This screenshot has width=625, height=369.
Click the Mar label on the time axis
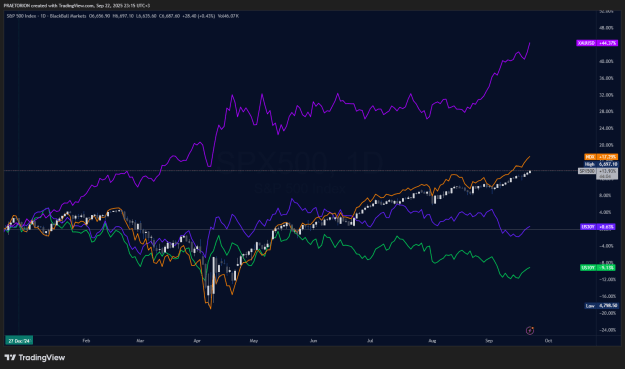pos(140,341)
